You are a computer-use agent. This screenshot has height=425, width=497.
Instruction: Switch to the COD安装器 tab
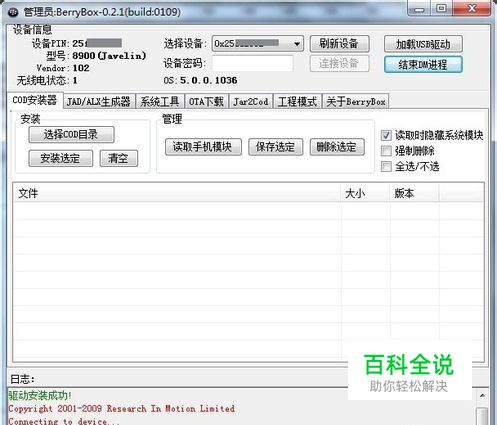tap(35, 100)
